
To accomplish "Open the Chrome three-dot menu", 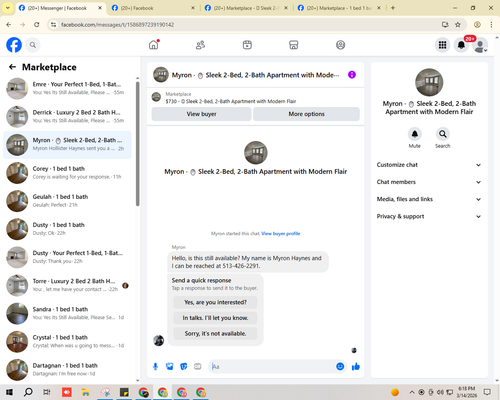I will tap(491, 24).
